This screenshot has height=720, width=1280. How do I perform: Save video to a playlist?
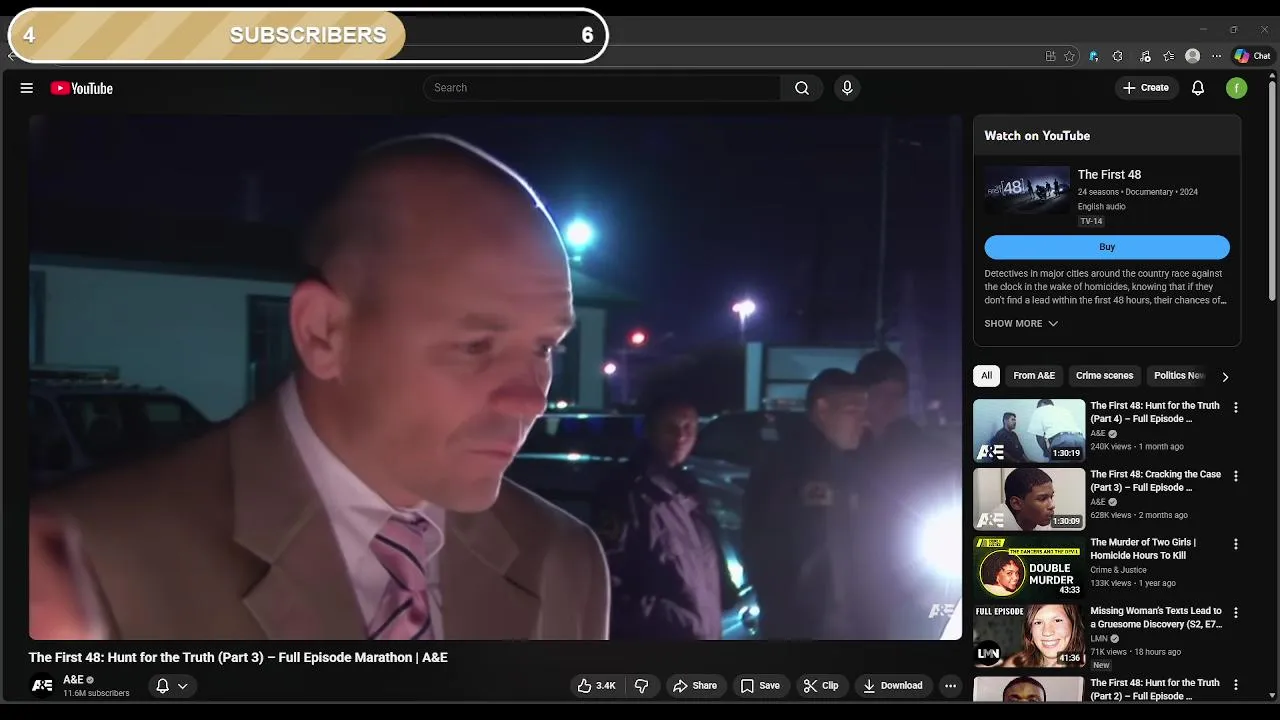coord(760,686)
